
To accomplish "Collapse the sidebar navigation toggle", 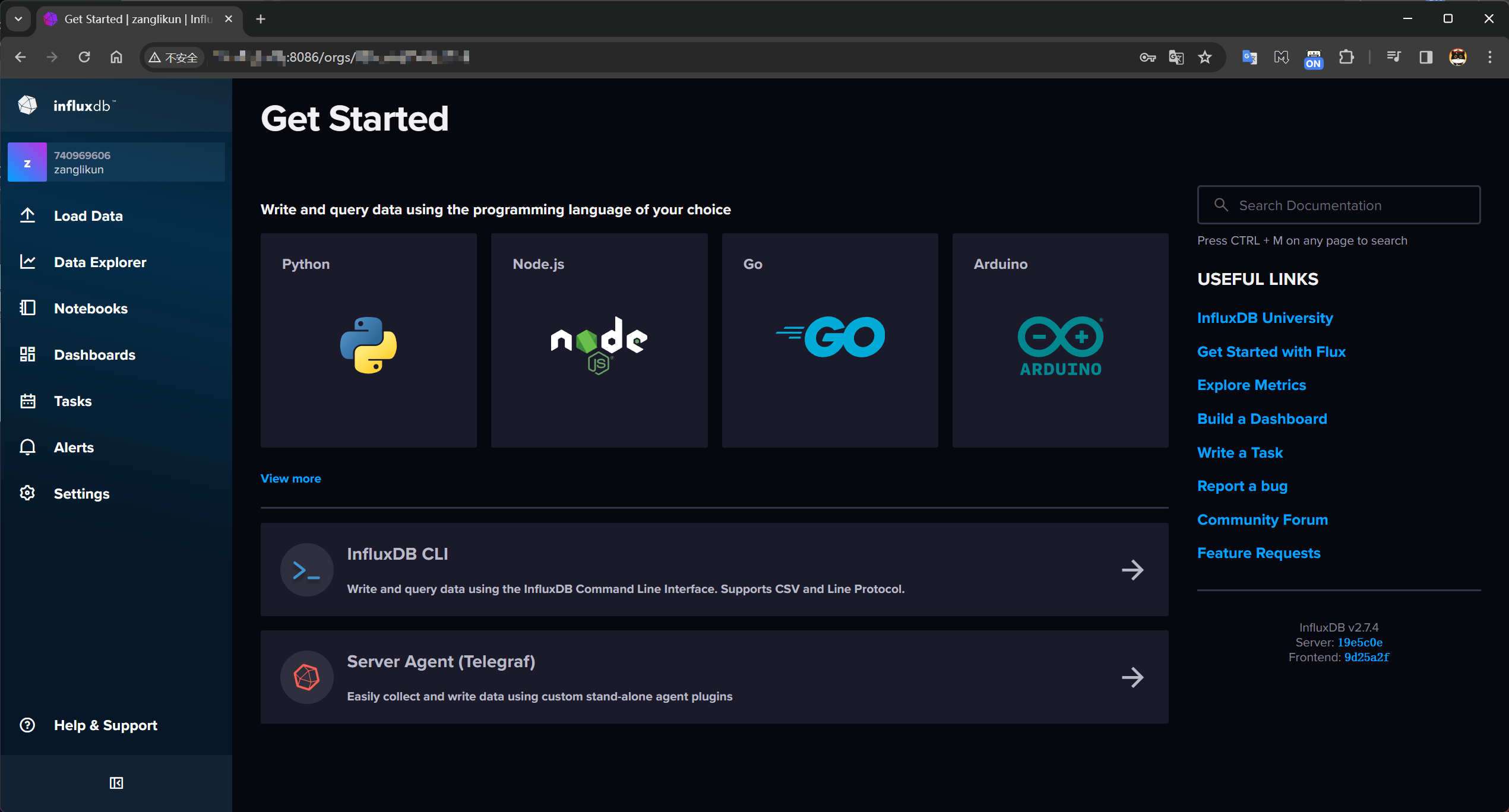I will pyautogui.click(x=116, y=783).
